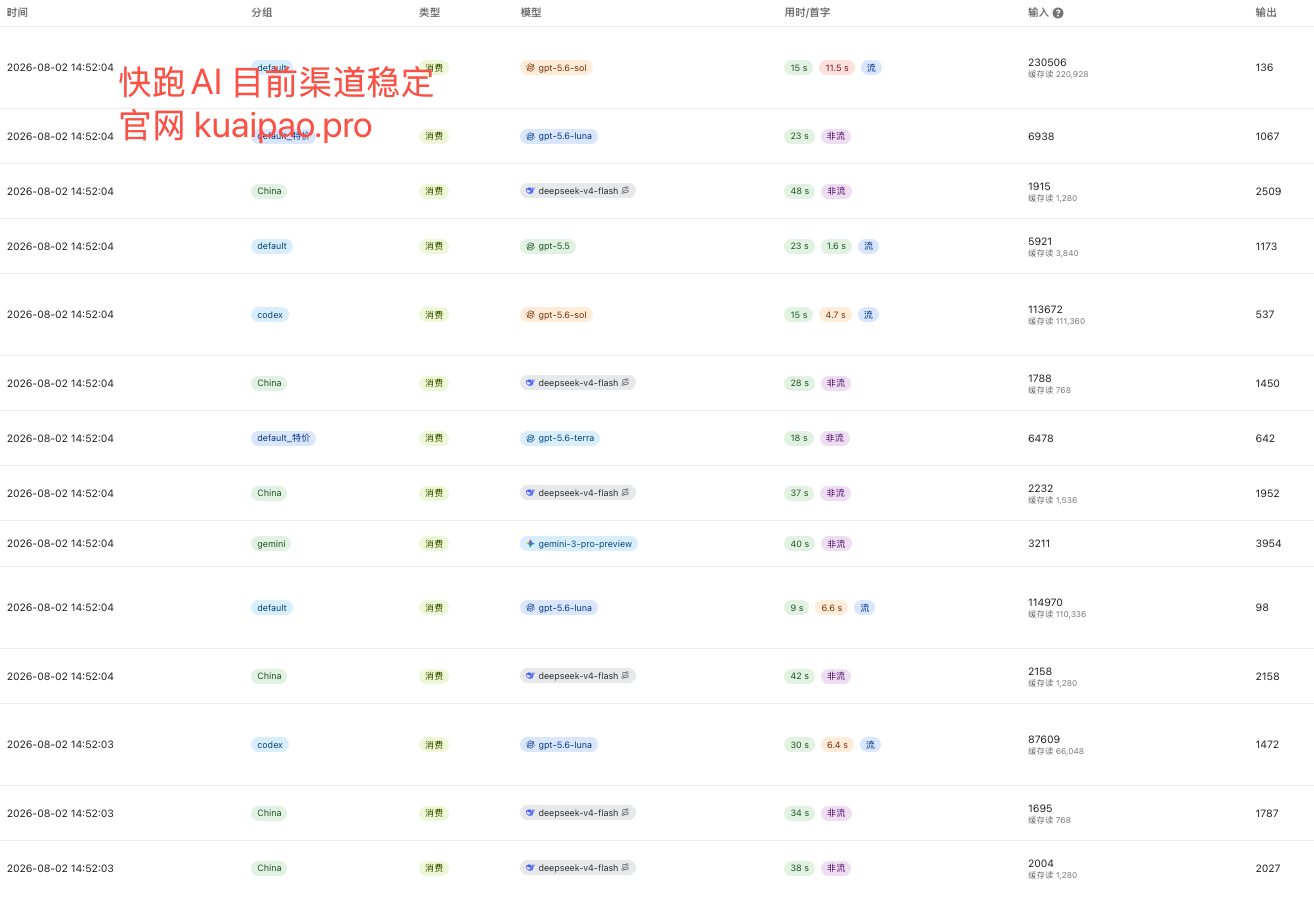Click the 1.6 s first-token tag
Image resolution: width=1314 pixels, height=908 pixels.
[x=836, y=246]
